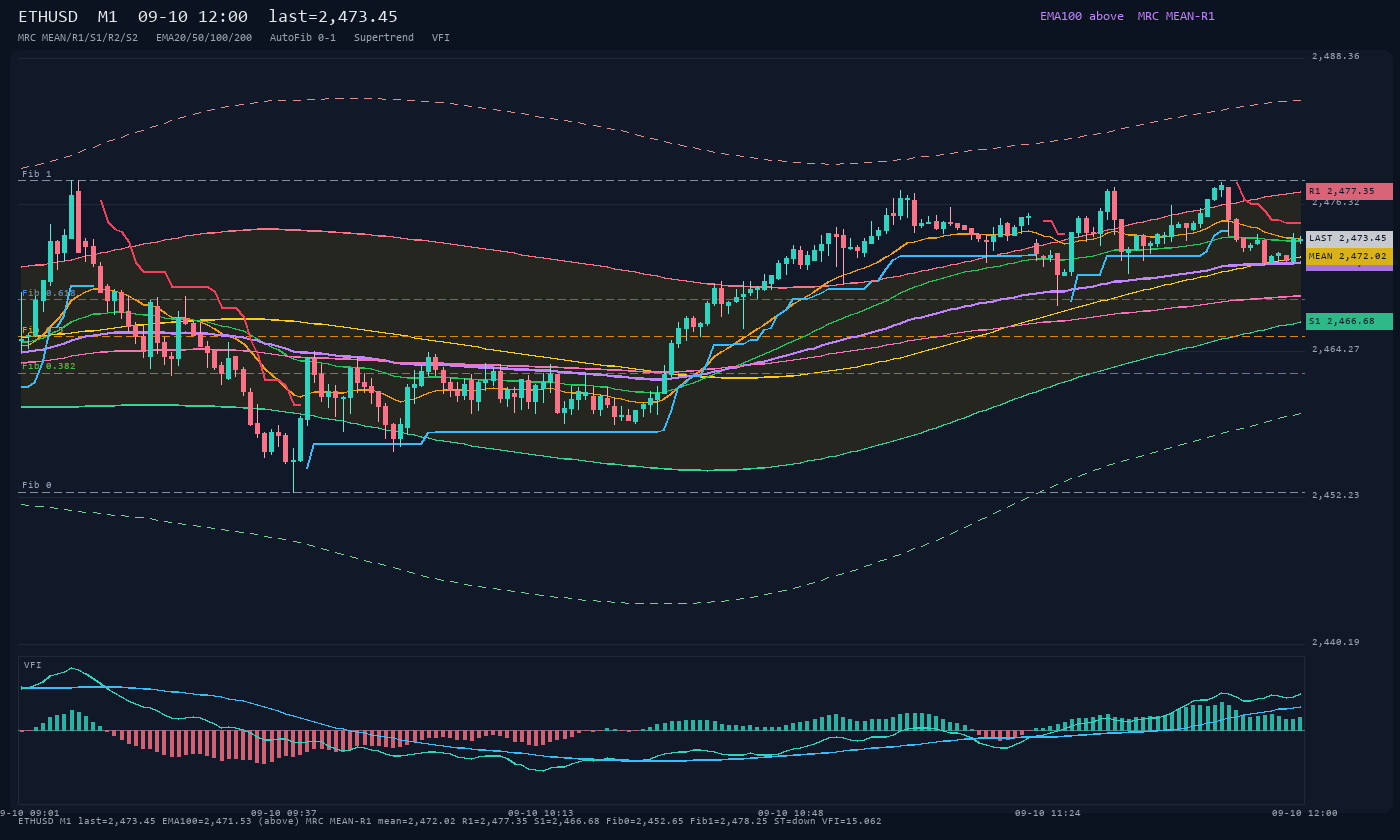Click the VFI panel label
Viewport: 1400px width, 840px height.
(33, 665)
